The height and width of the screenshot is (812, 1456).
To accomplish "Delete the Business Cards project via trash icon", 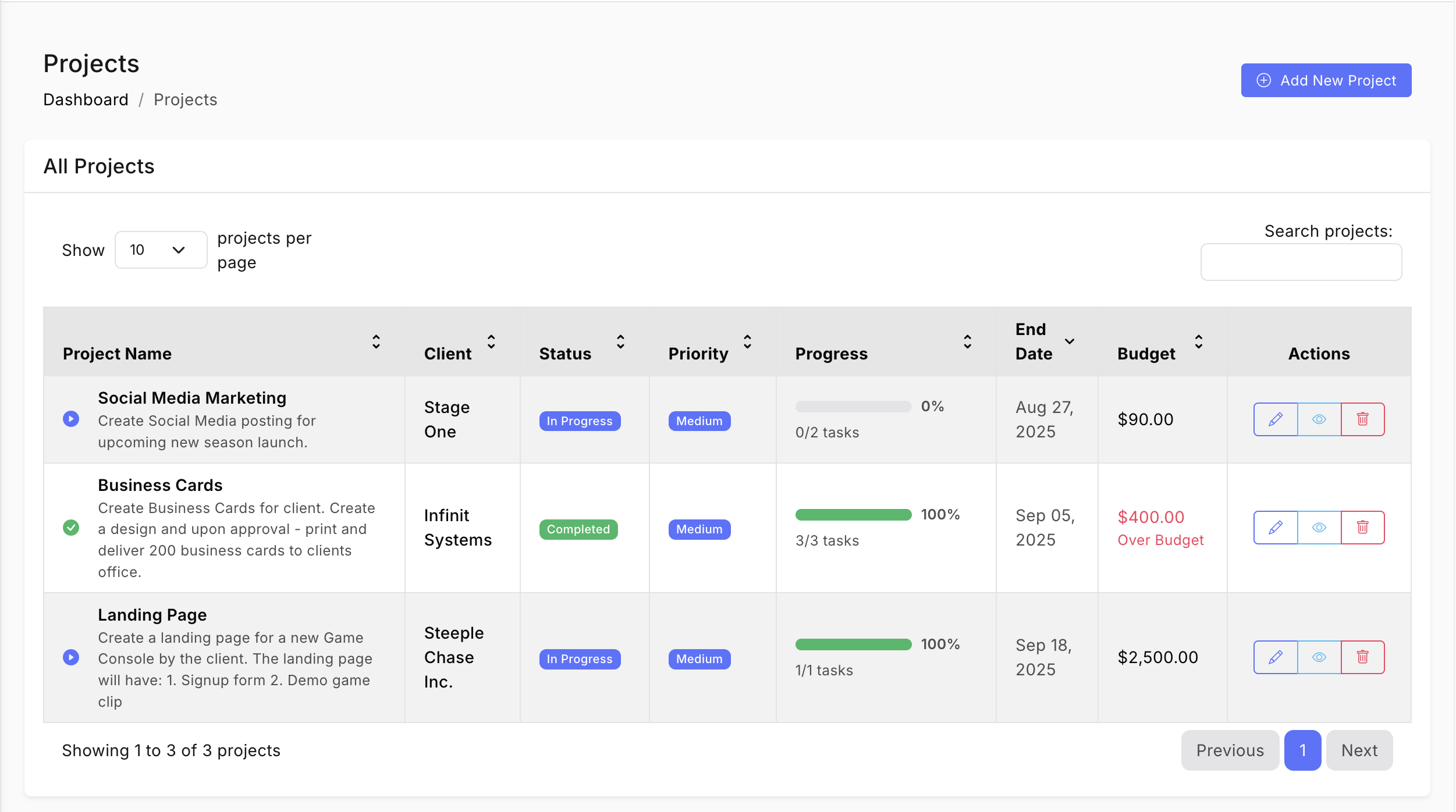I will point(1362,528).
